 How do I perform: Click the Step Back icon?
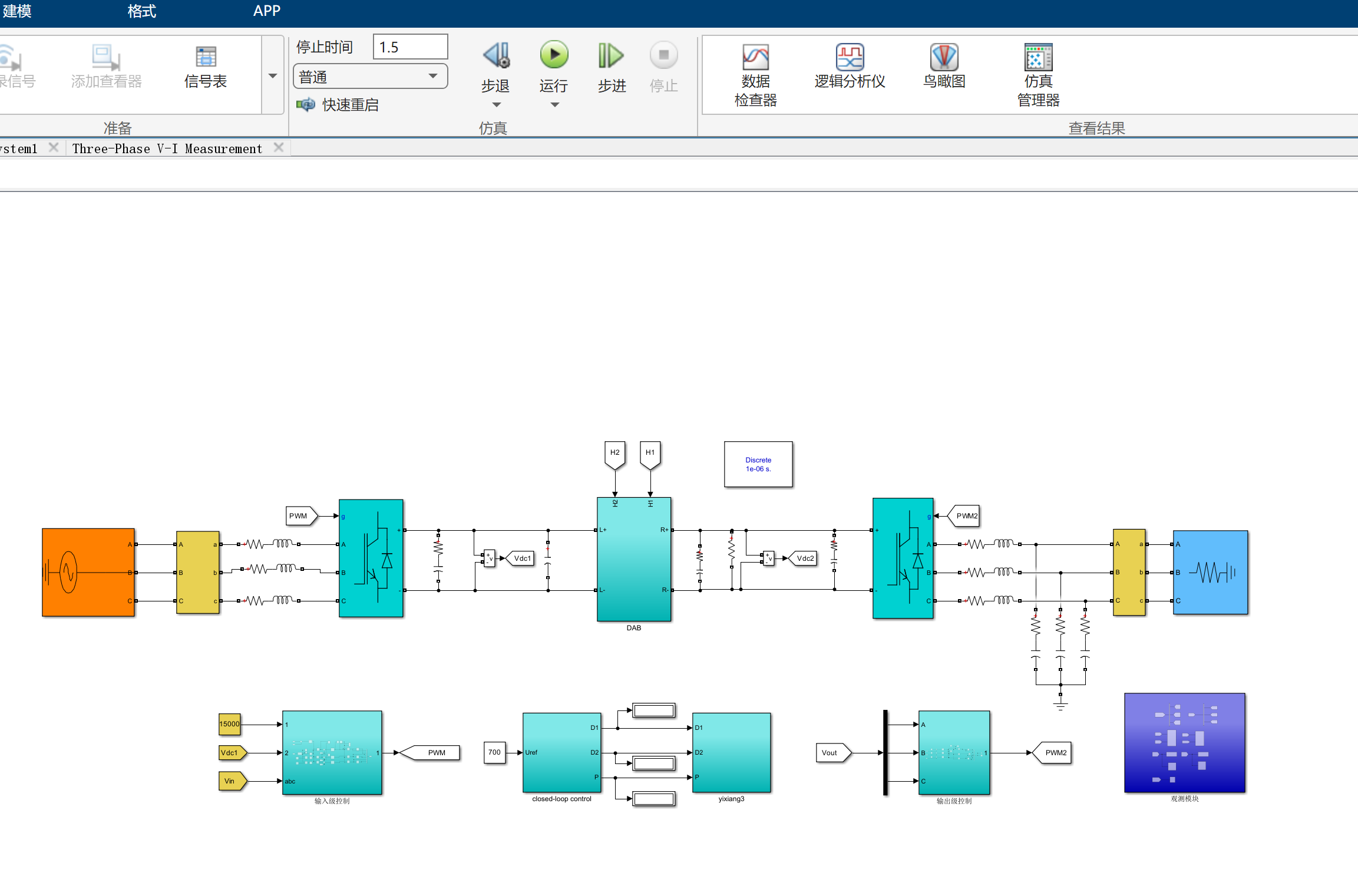(496, 55)
